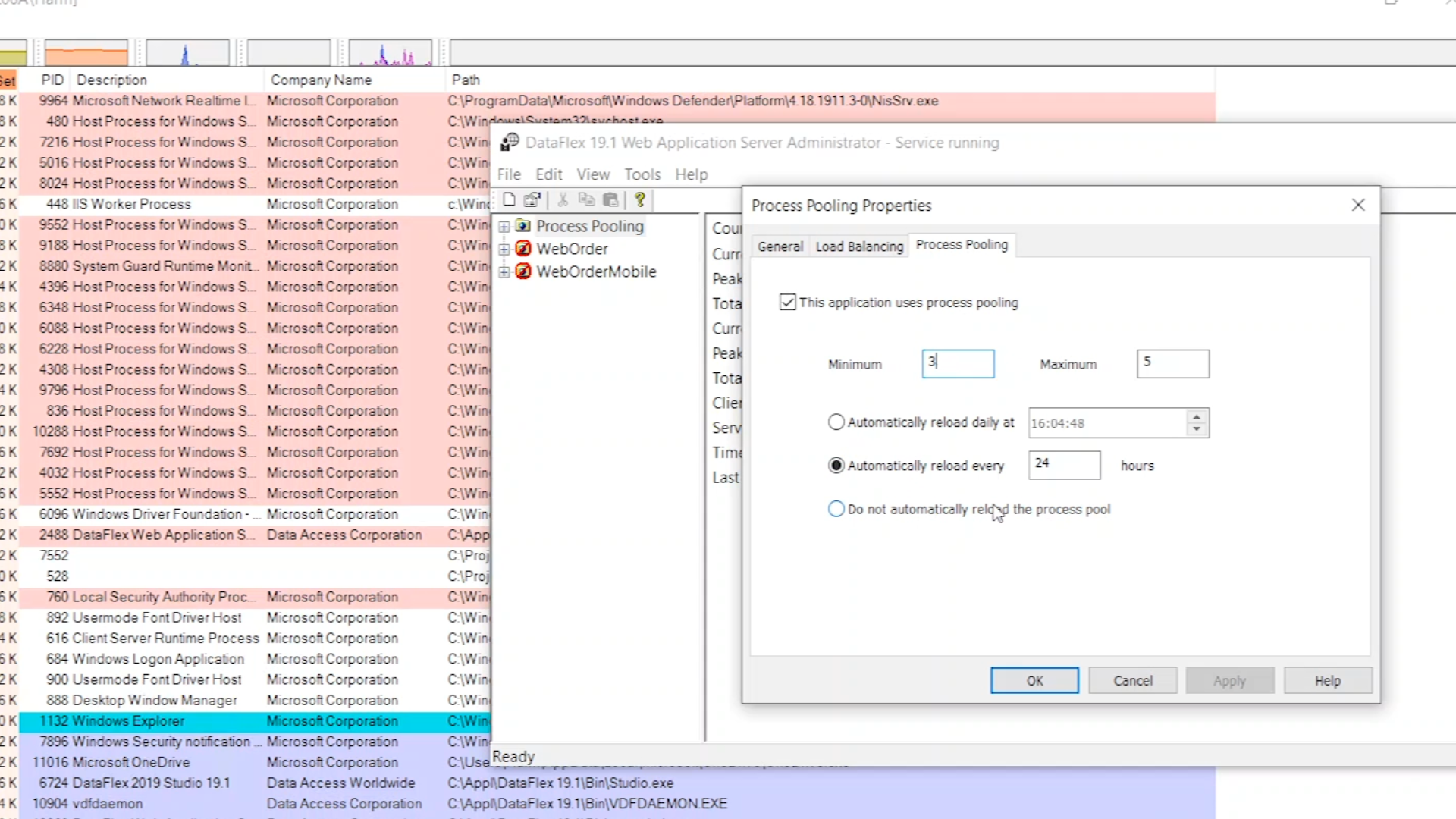
Task: Open the Tools menu
Action: point(642,174)
